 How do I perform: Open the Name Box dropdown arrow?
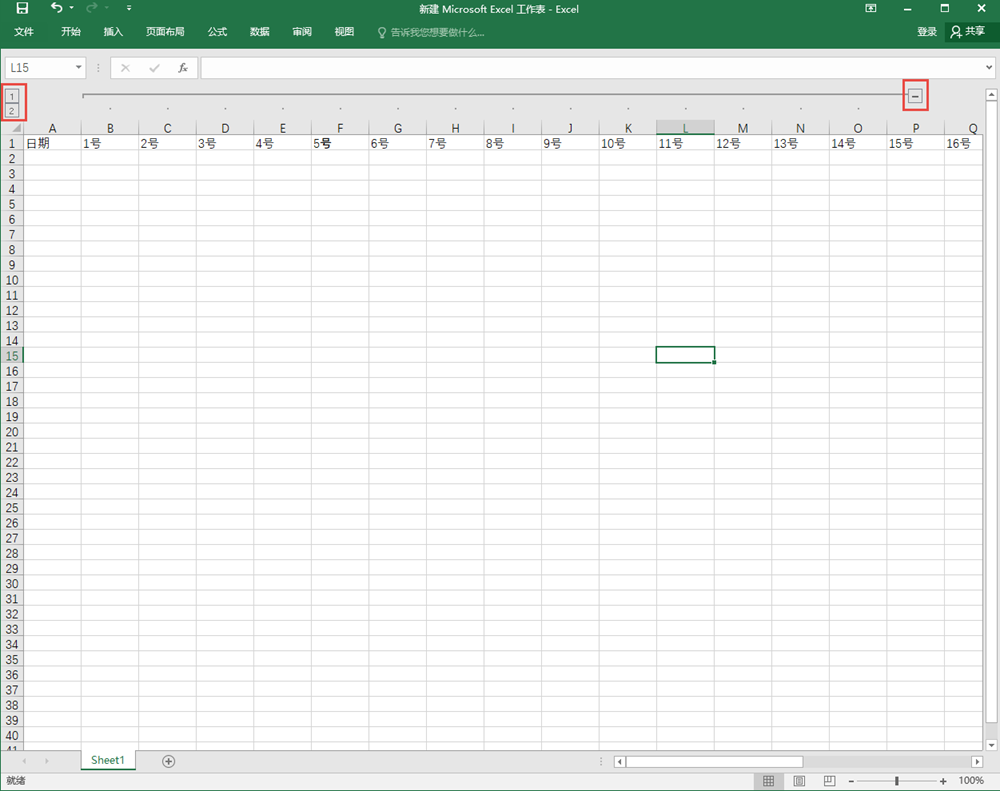pos(79,68)
